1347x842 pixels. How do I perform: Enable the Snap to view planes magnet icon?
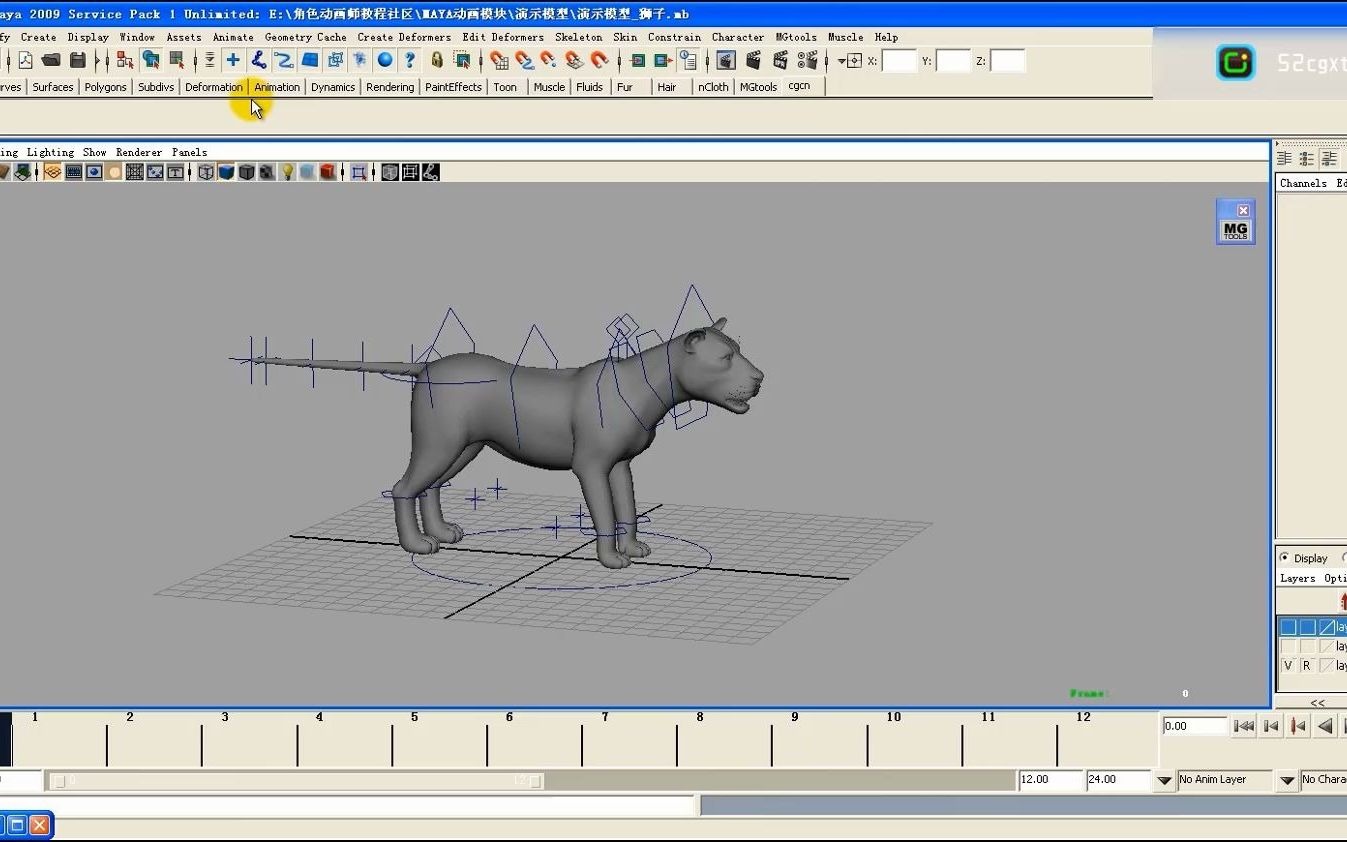(574, 61)
